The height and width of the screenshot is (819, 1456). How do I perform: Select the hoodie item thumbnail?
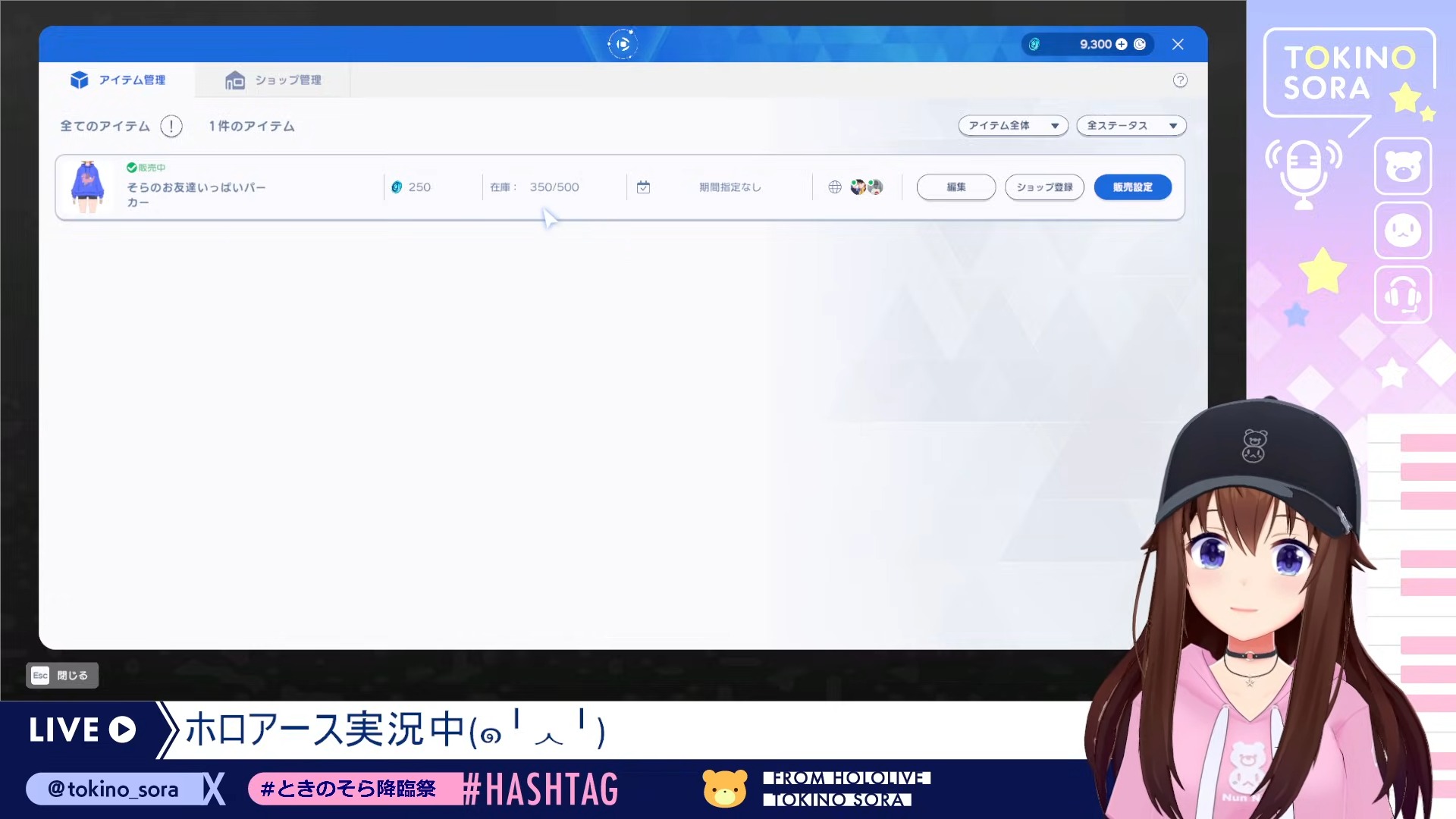(x=88, y=187)
